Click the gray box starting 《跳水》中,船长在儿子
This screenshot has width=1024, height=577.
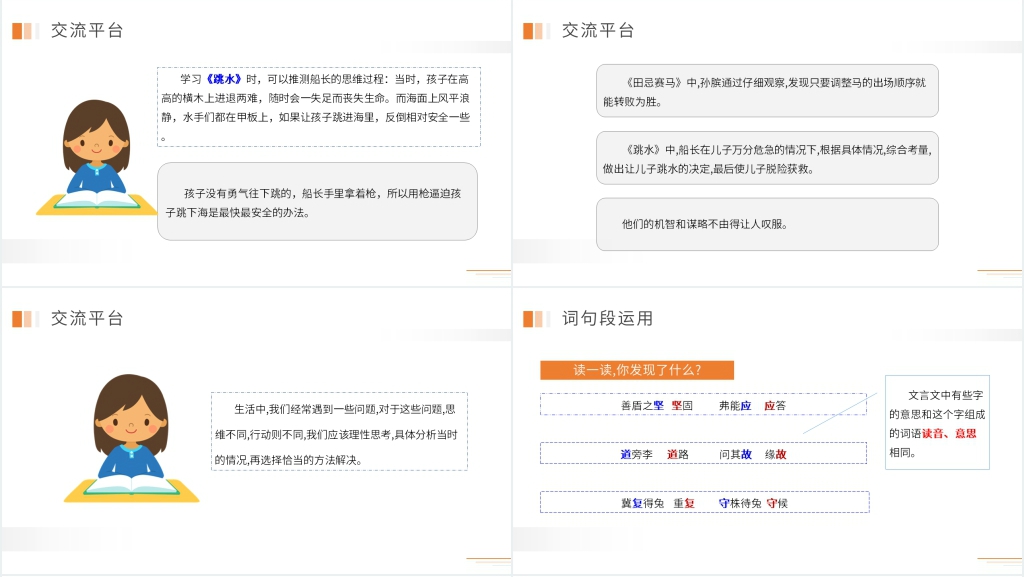coord(767,158)
